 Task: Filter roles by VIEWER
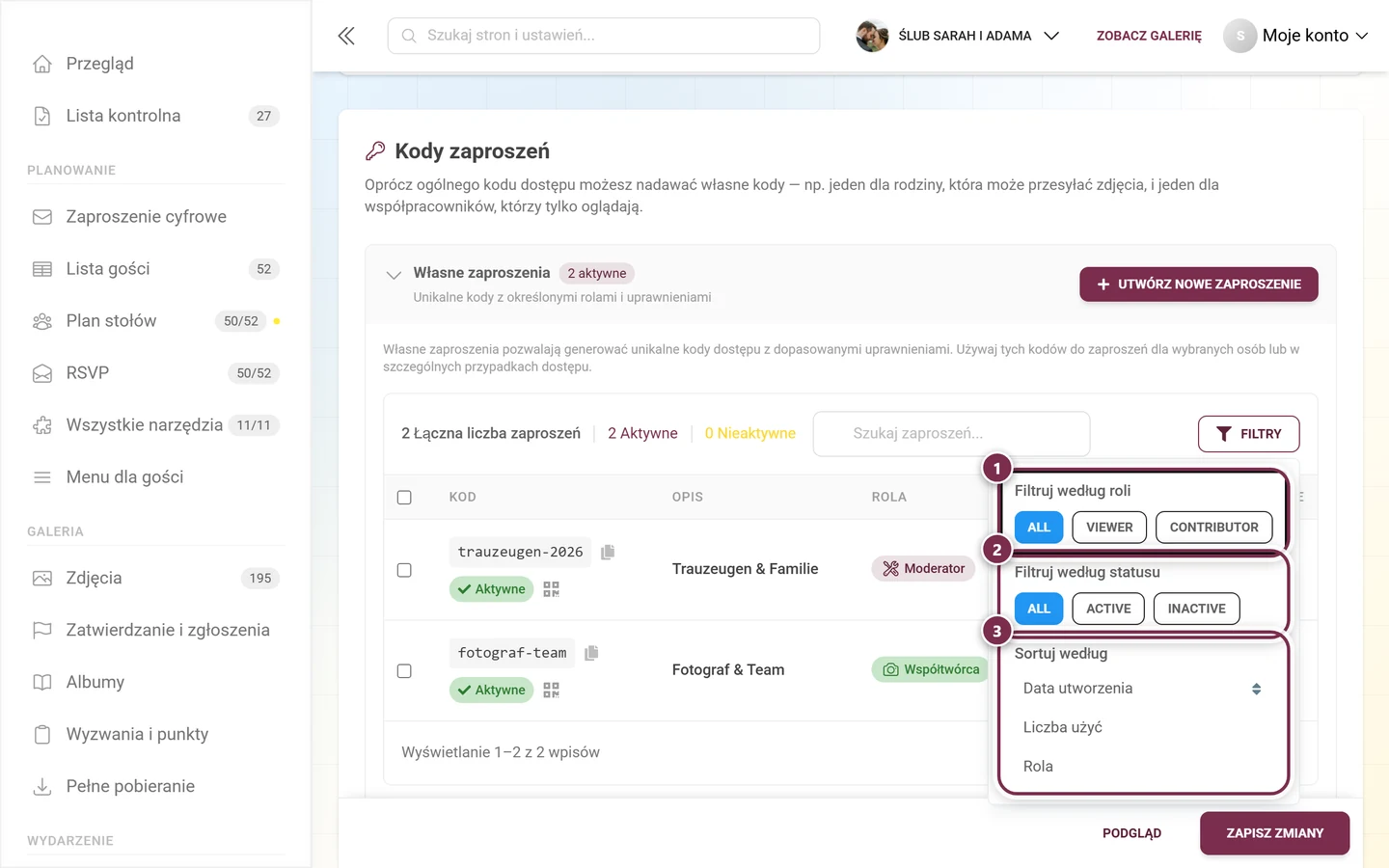[x=1109, y=528]
